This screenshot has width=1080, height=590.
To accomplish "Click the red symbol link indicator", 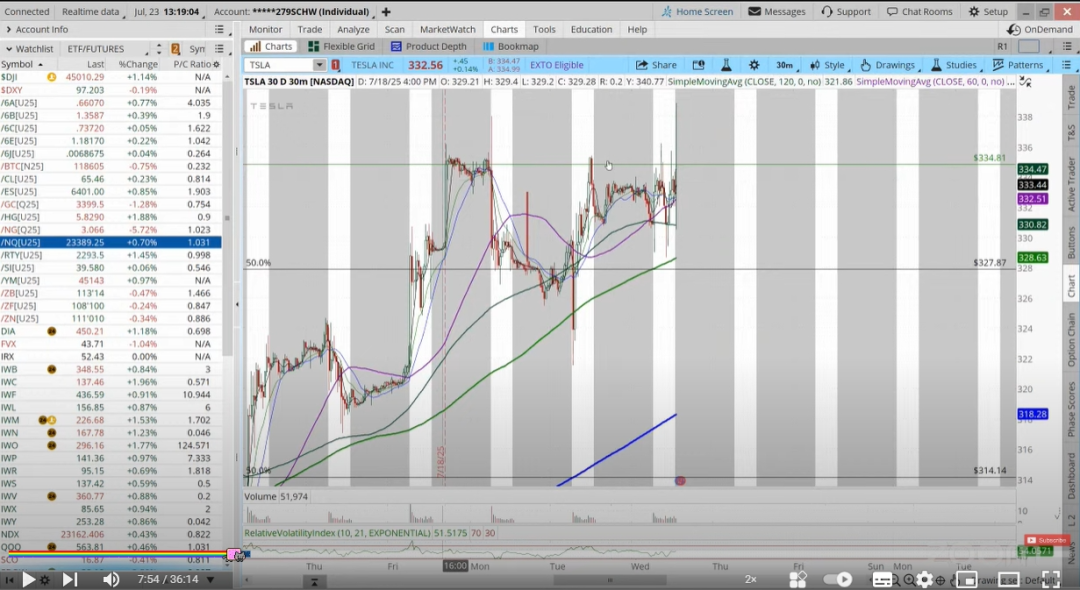I will click(335, 65).
